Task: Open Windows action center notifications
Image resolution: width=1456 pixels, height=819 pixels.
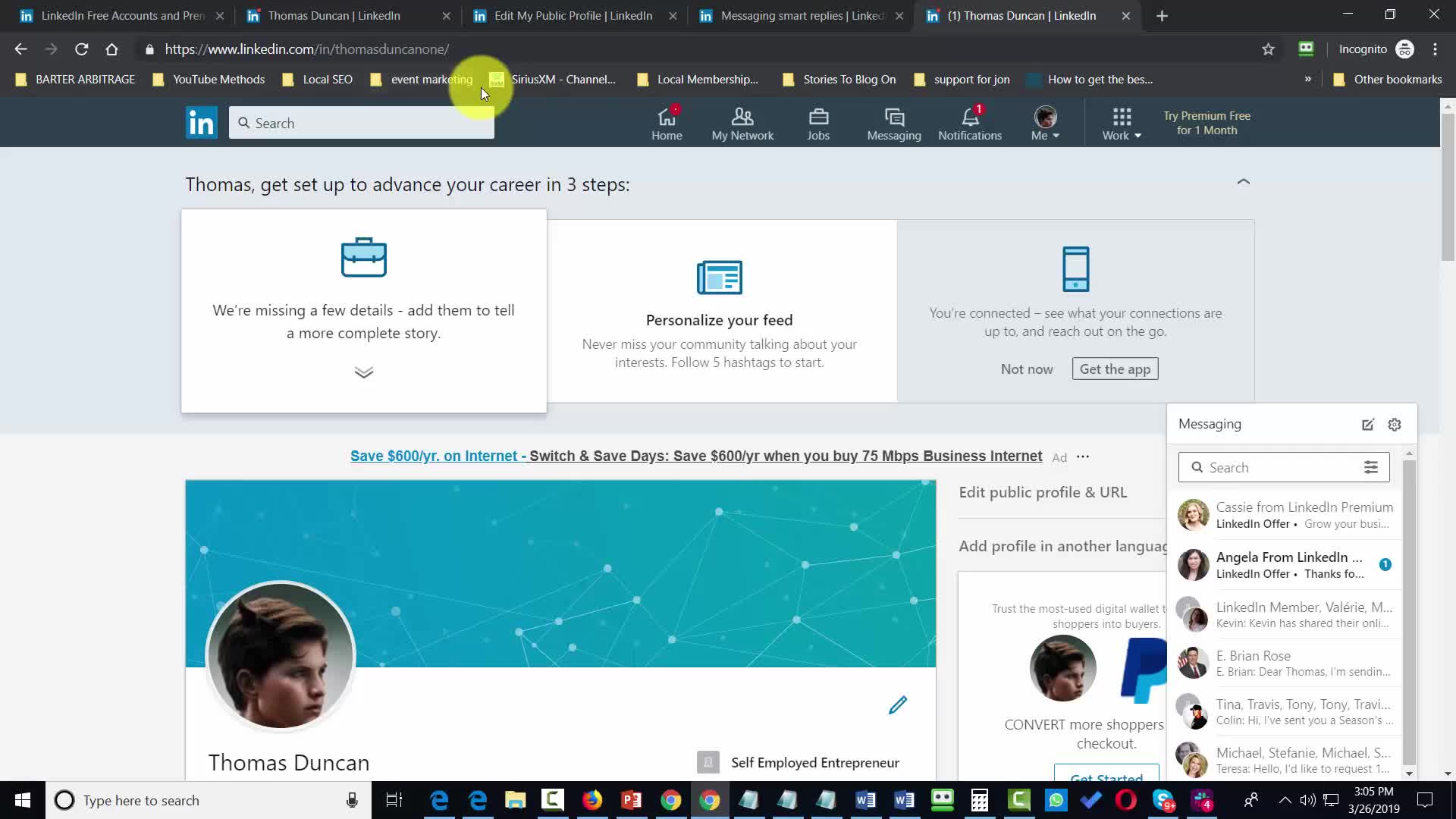Action: (x=1425, y=800)
